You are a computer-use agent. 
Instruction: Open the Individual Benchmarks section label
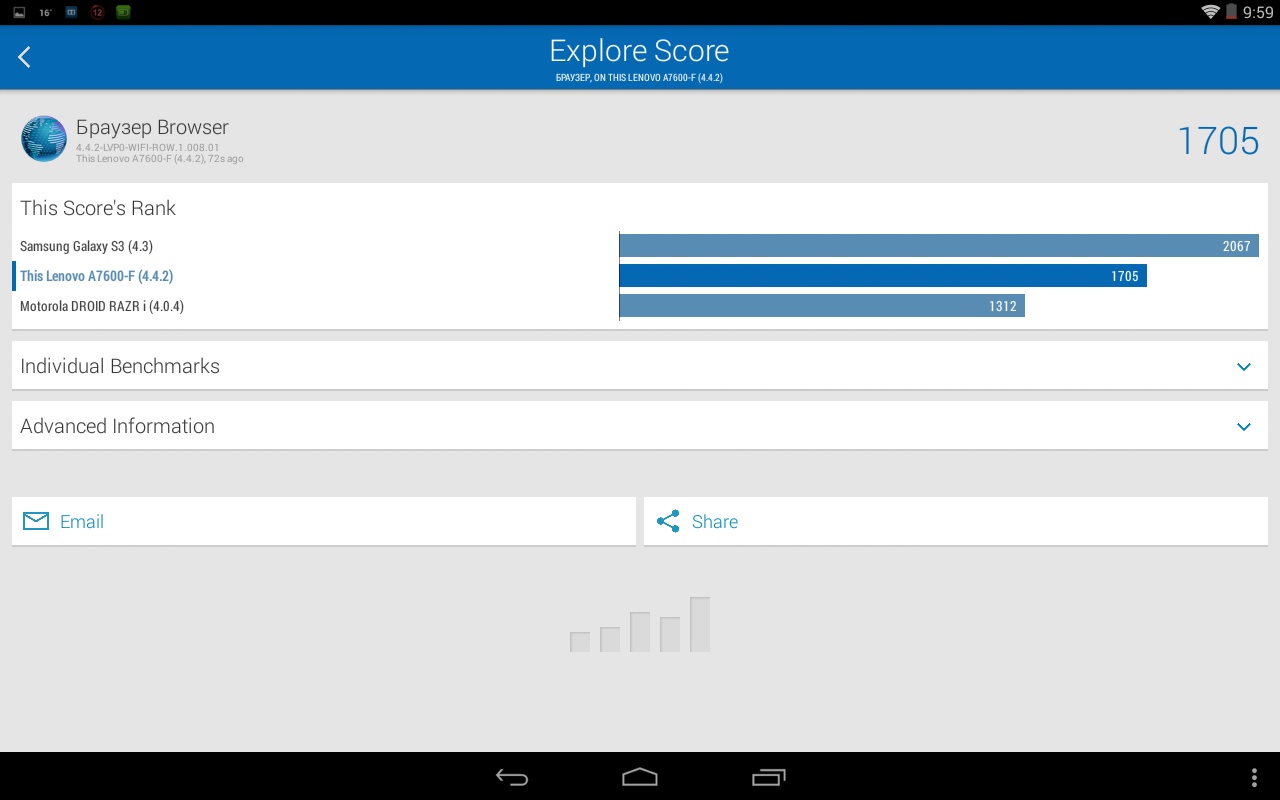(x=120, y=366)
